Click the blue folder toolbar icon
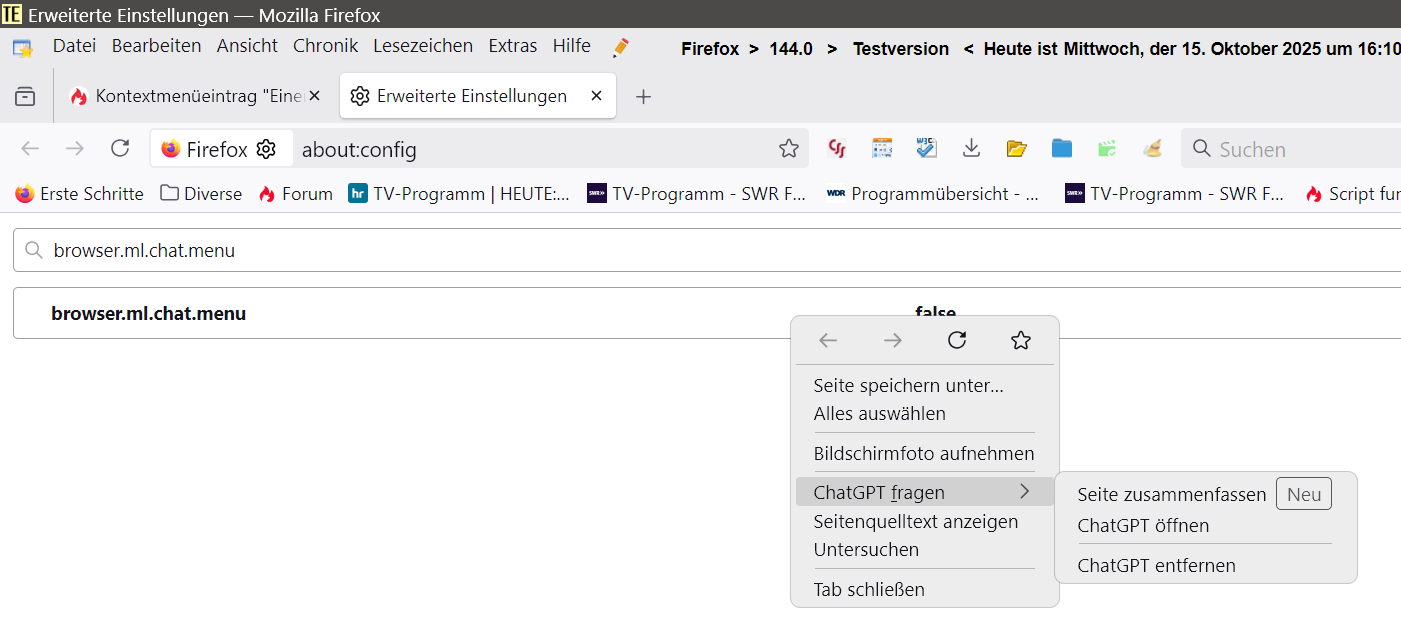The width and height of the screenshot is (1401, 628). click(1062, 149)
